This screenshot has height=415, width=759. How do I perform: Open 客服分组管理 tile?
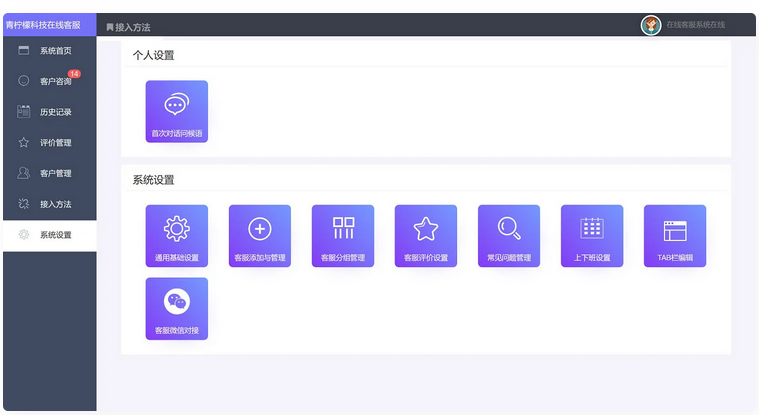tap(343, 236)
